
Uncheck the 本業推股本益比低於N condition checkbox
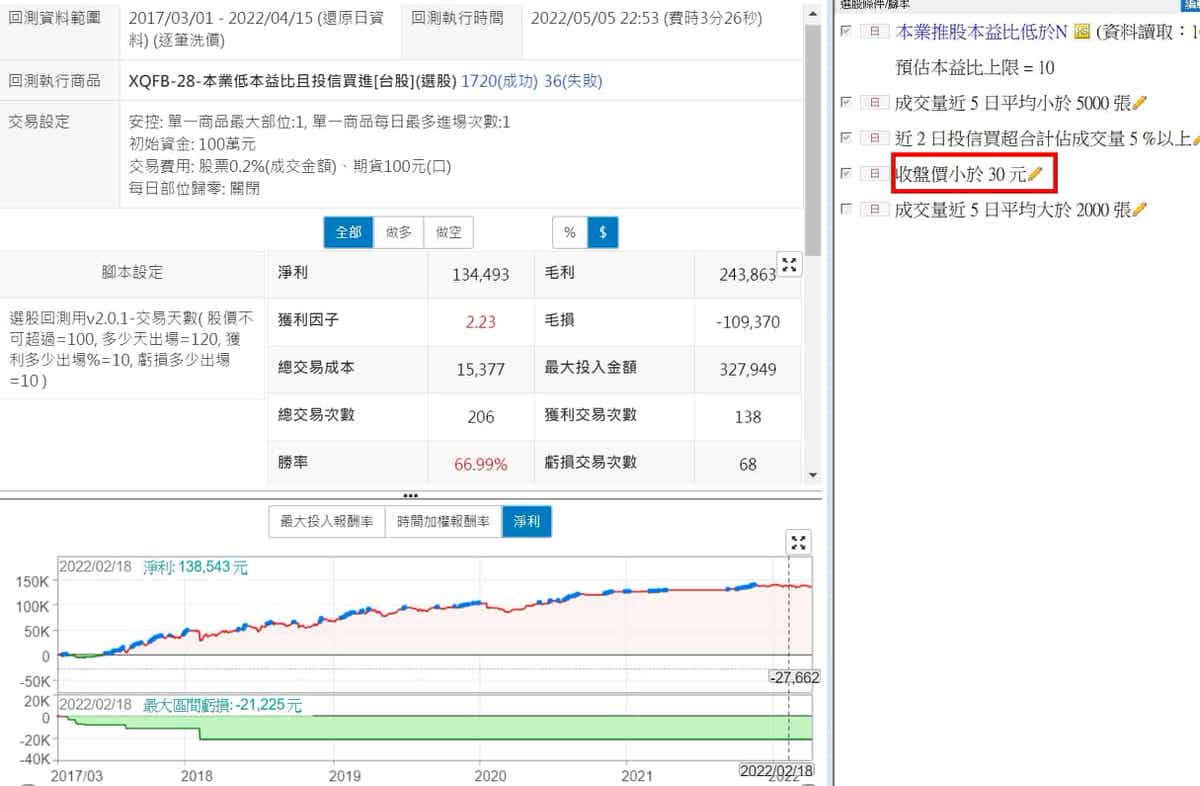847,32
